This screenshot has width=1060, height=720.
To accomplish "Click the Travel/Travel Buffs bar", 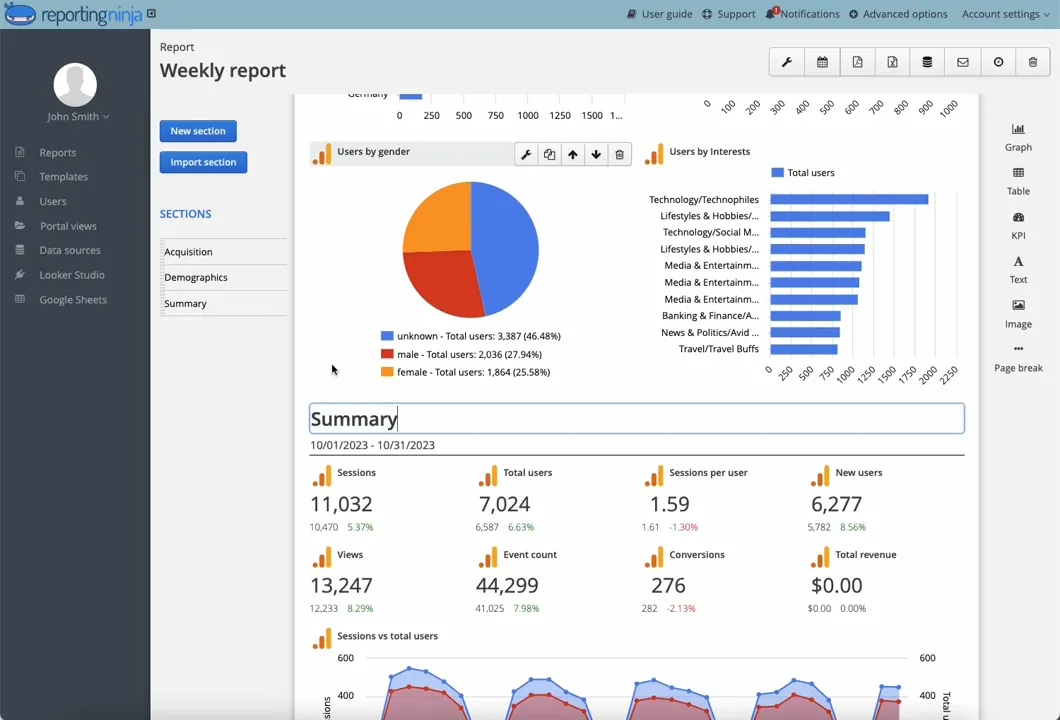I will tap(804, 350).
